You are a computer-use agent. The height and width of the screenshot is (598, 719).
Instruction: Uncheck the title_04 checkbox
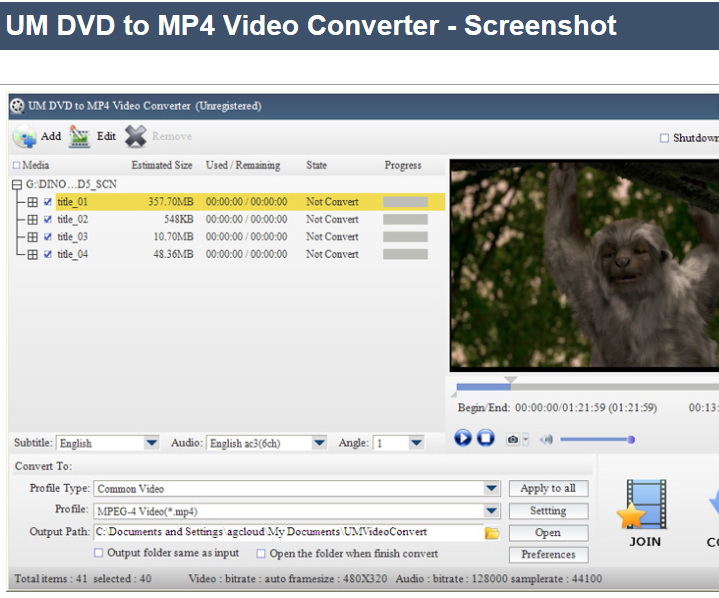(x=48, y=254)
